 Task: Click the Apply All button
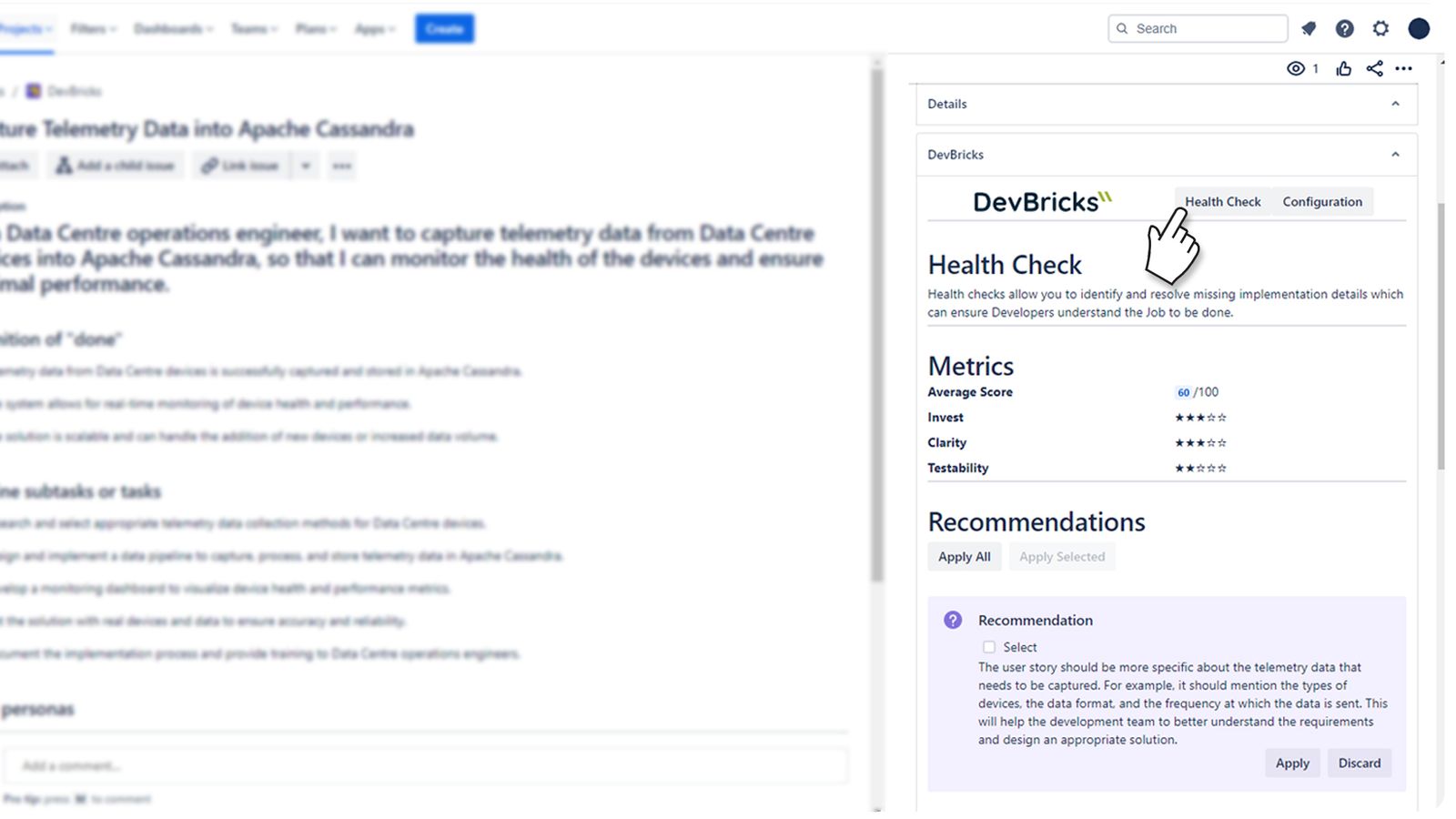[x=965, y=557]
